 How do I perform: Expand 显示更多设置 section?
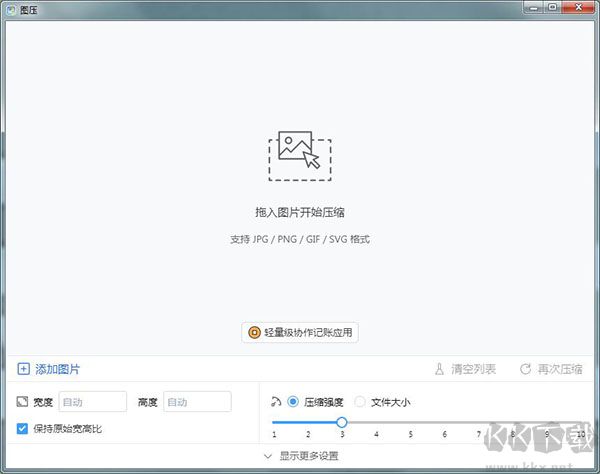300,456
